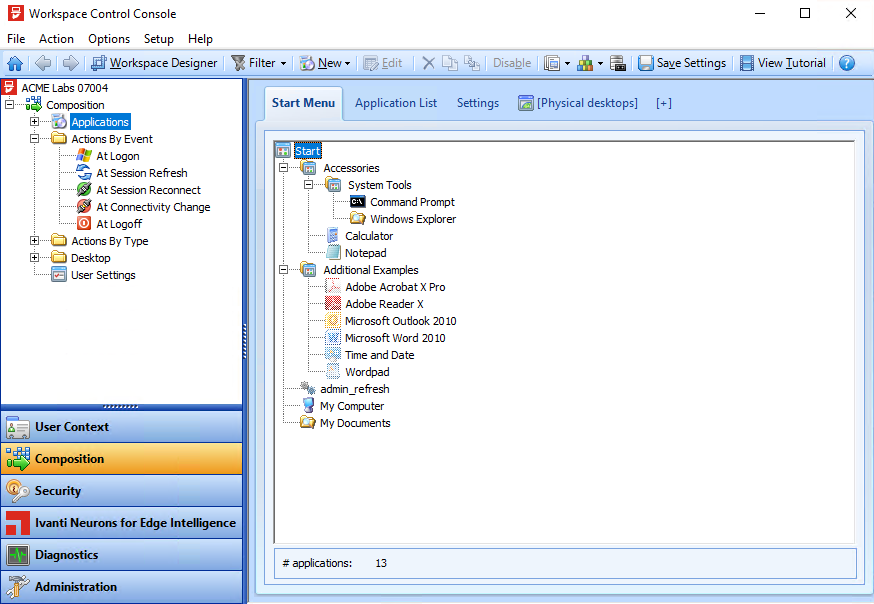Click the Calculator icon
Screen dimensions: 874x604
[x=333, y=236]
